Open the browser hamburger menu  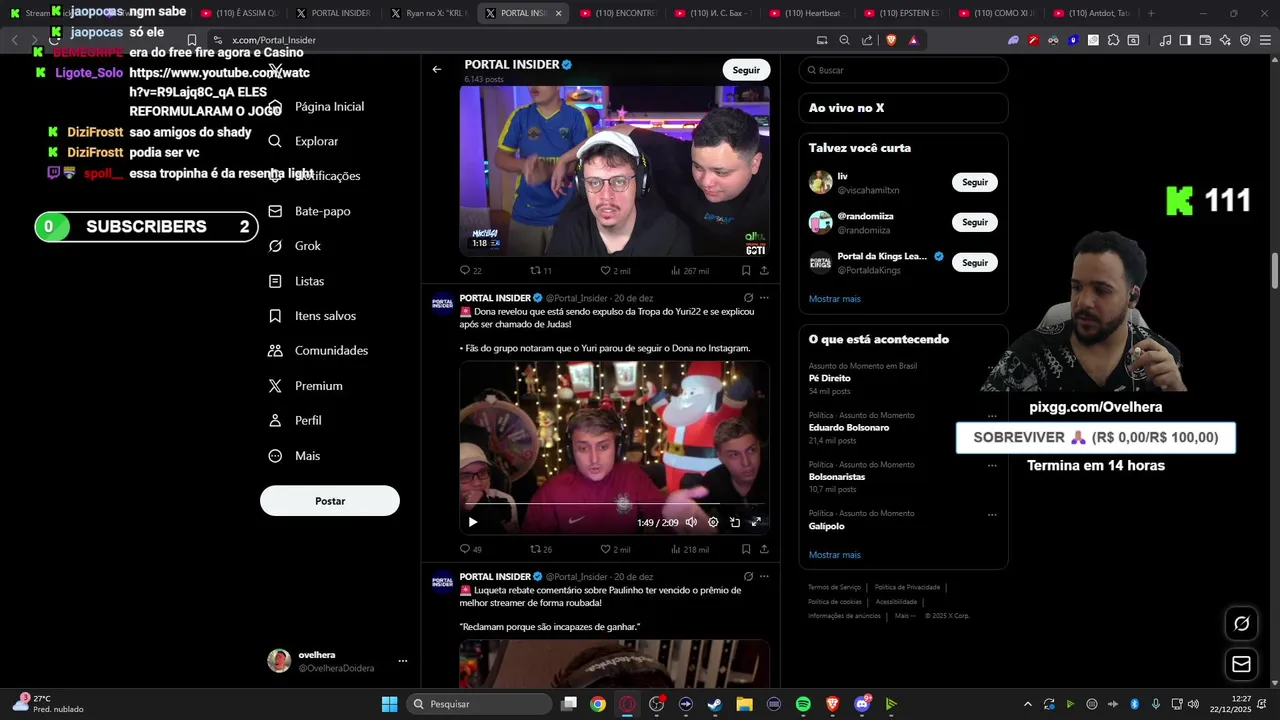tap(1265, 40)
